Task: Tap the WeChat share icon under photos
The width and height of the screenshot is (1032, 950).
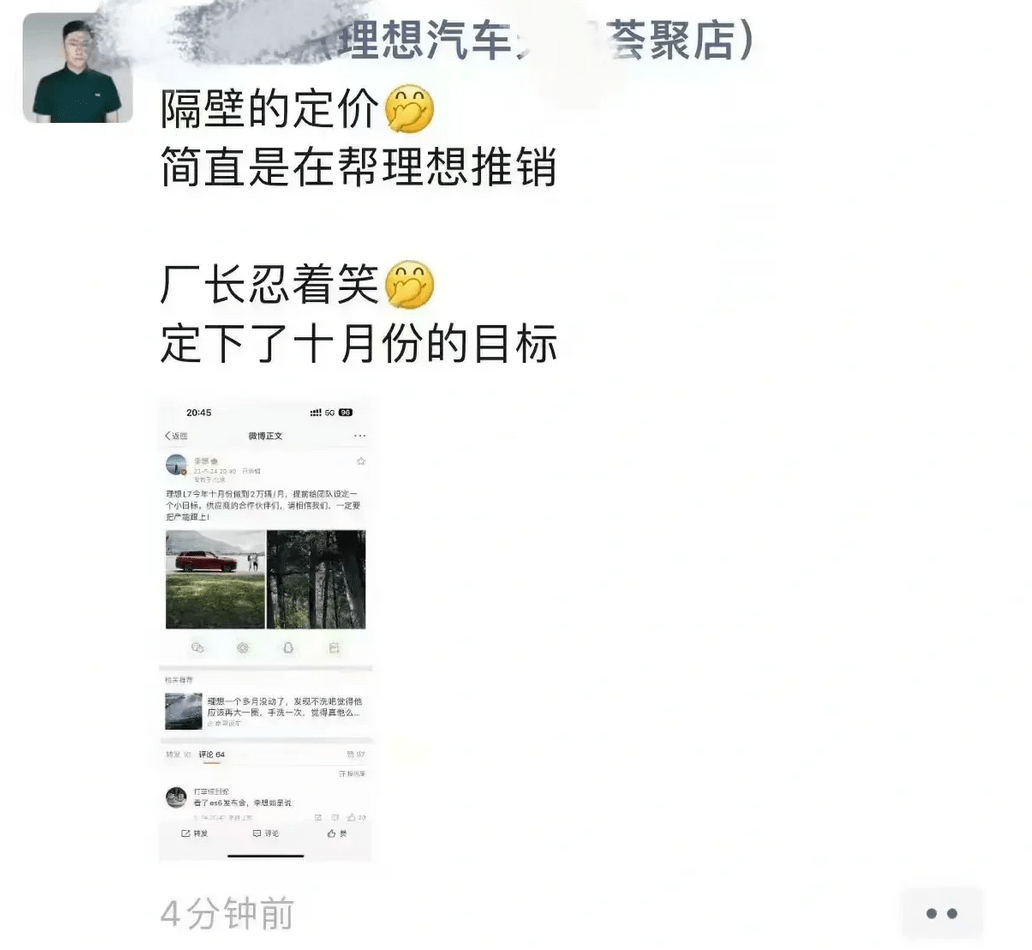Action: [197, 648]
